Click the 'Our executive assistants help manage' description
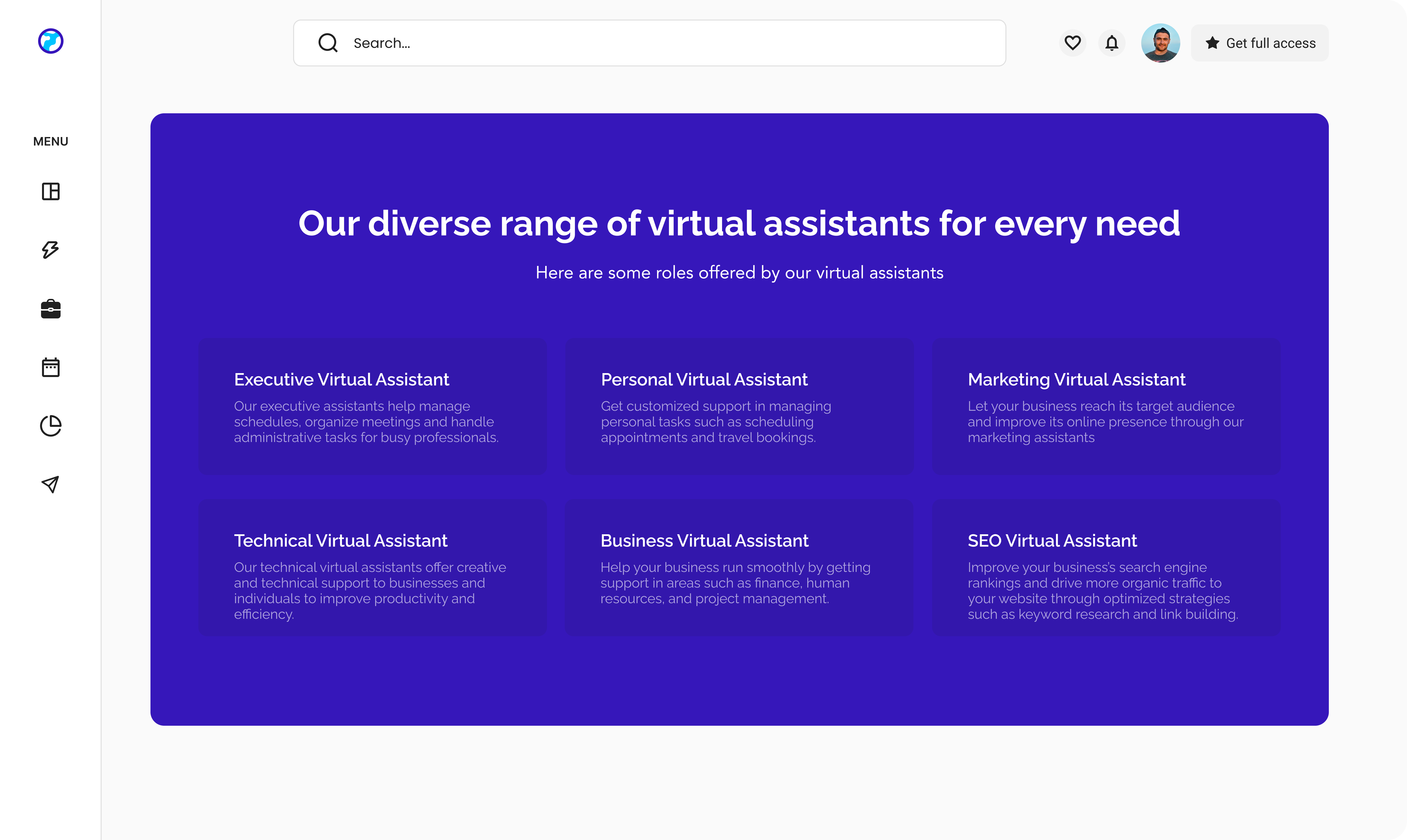 366,422
